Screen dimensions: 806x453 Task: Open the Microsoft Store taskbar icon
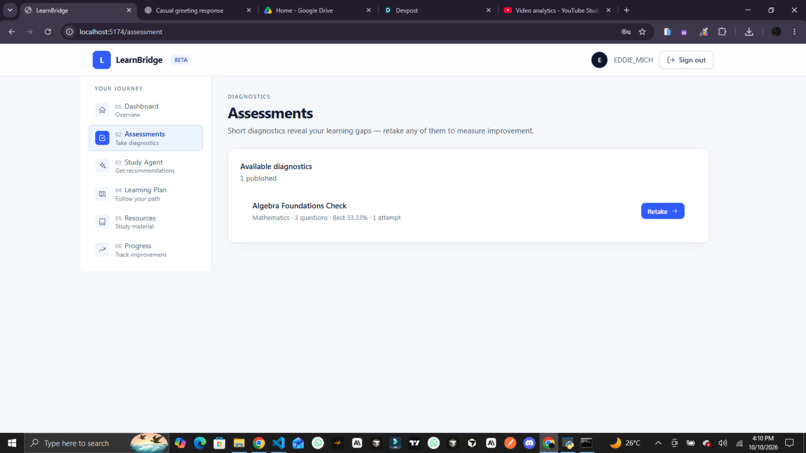[219, 443]
